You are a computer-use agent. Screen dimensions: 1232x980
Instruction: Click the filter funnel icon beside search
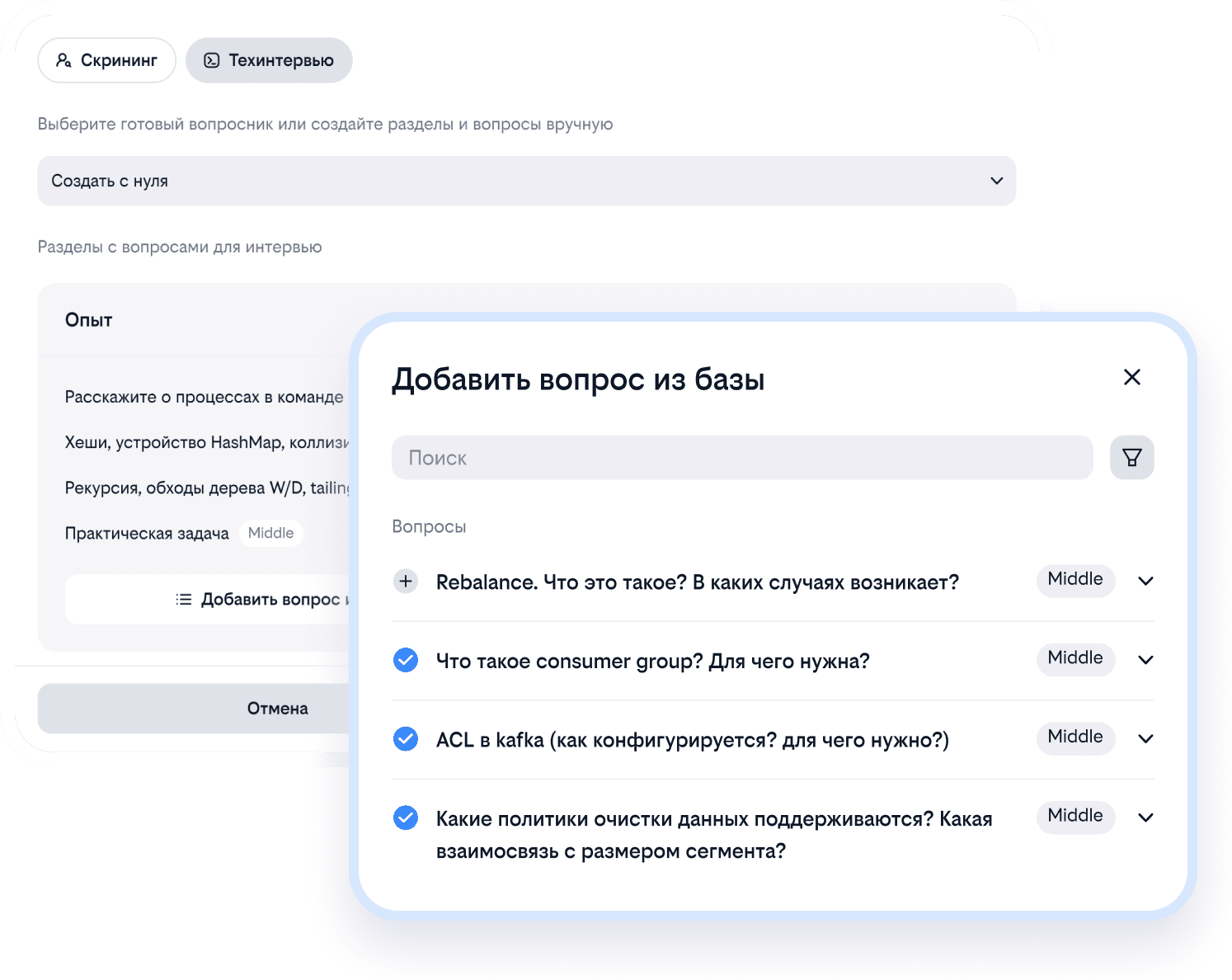point(1131,458)
